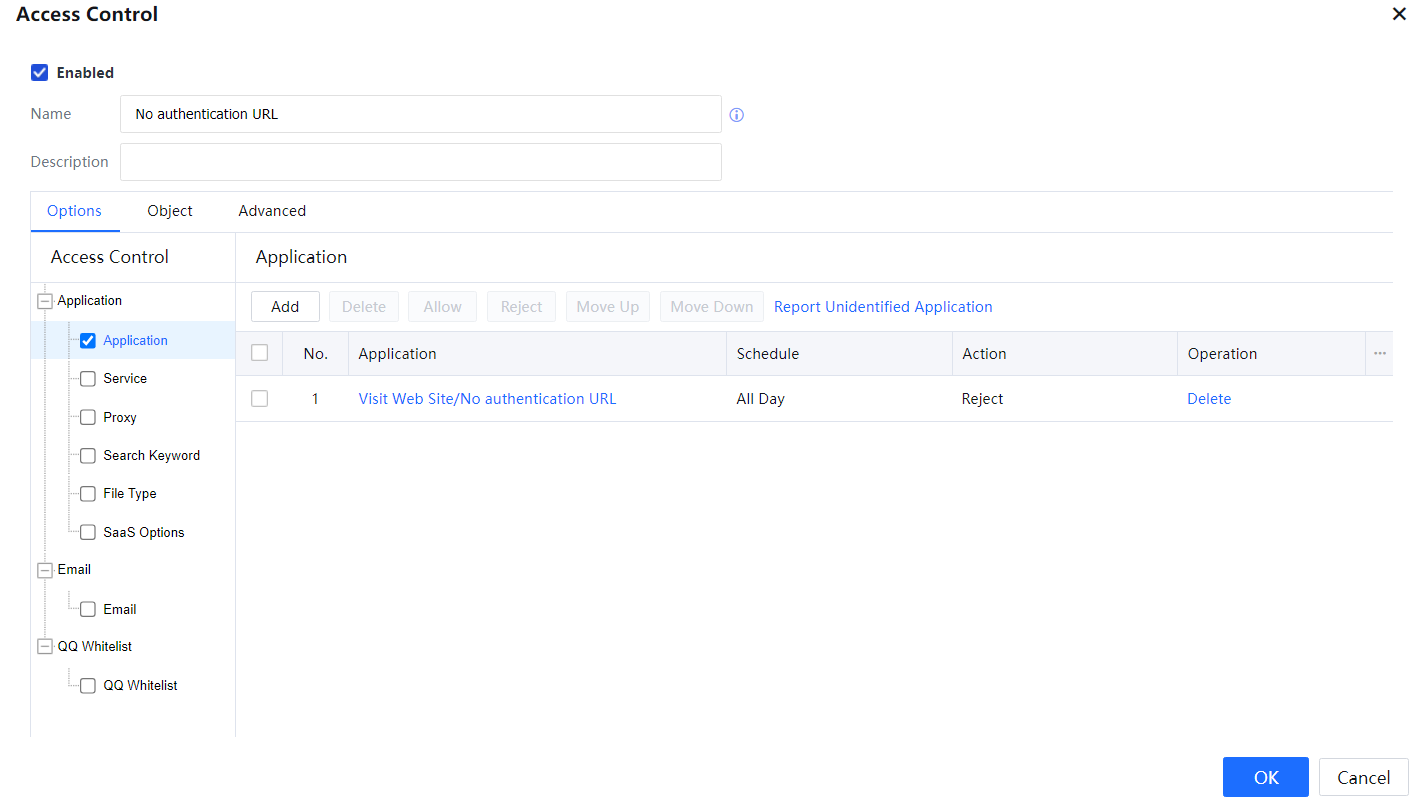Toggle the select-all header checkbox
Image resolution: width=1426 pixels, height=804 pixels.
coord(260,353)
